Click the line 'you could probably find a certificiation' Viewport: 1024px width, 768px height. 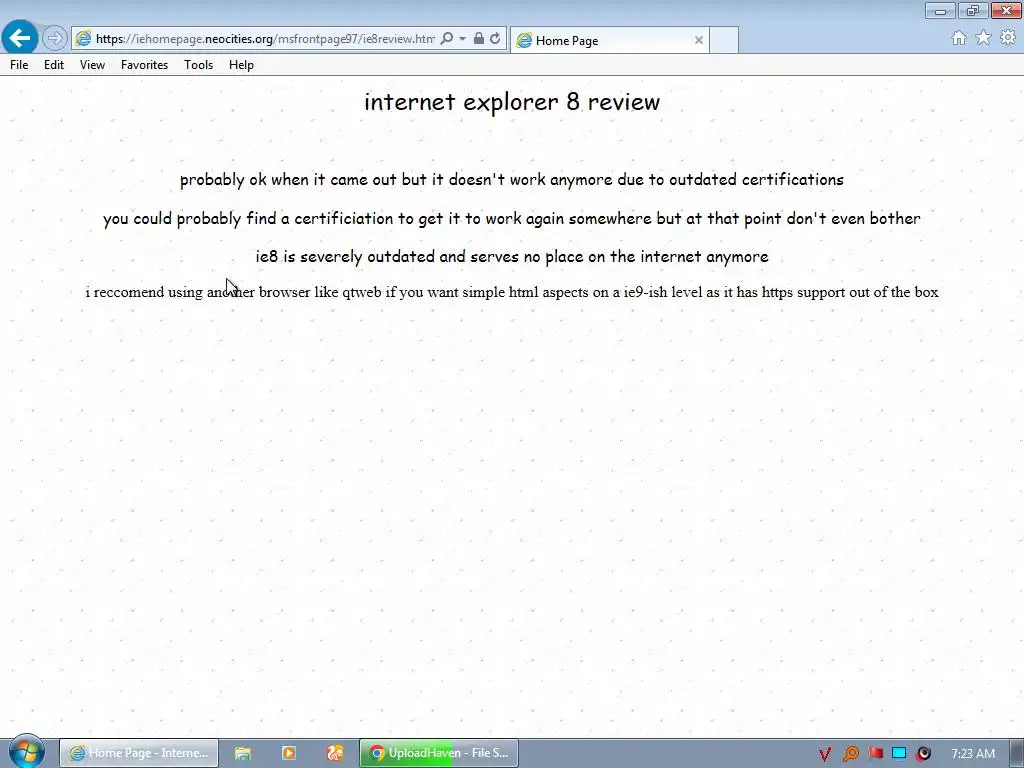511,218
